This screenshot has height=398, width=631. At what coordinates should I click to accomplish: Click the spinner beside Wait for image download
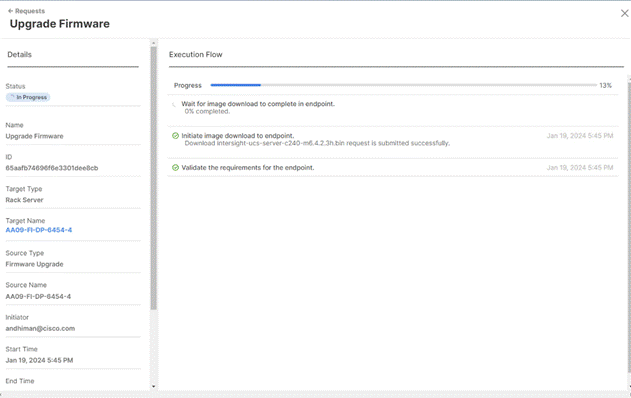click(174, 104)
